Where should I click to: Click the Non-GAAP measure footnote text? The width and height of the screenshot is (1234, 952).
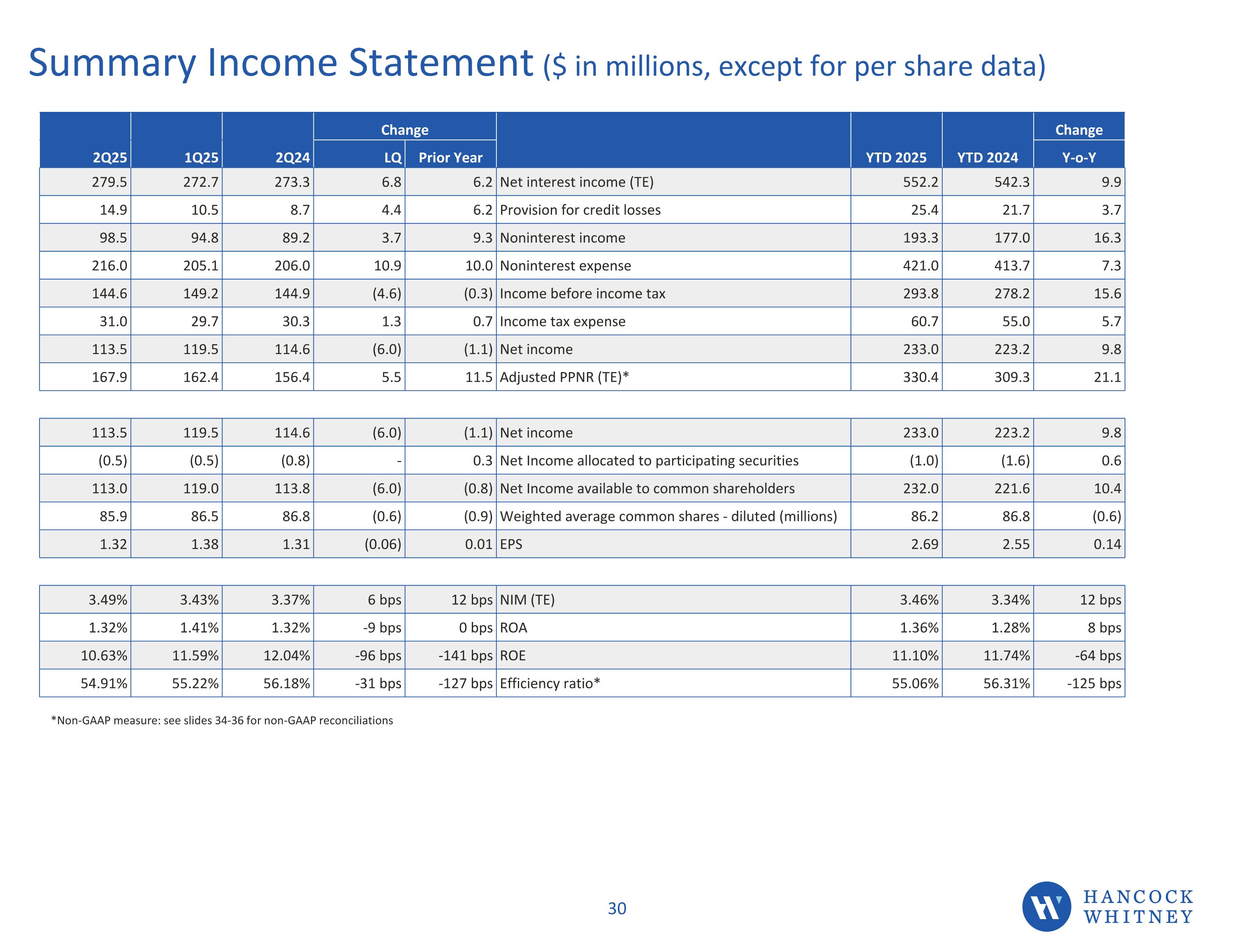pos(222,720)
